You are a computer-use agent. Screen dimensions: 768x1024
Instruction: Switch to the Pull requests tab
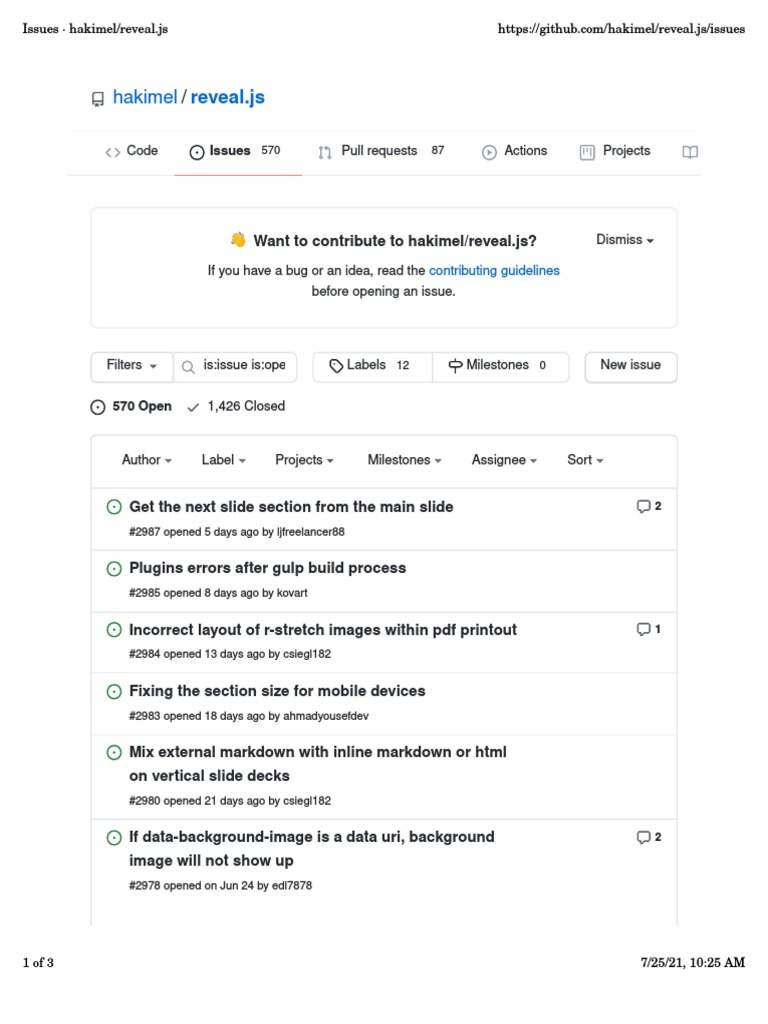coord(379,151)
